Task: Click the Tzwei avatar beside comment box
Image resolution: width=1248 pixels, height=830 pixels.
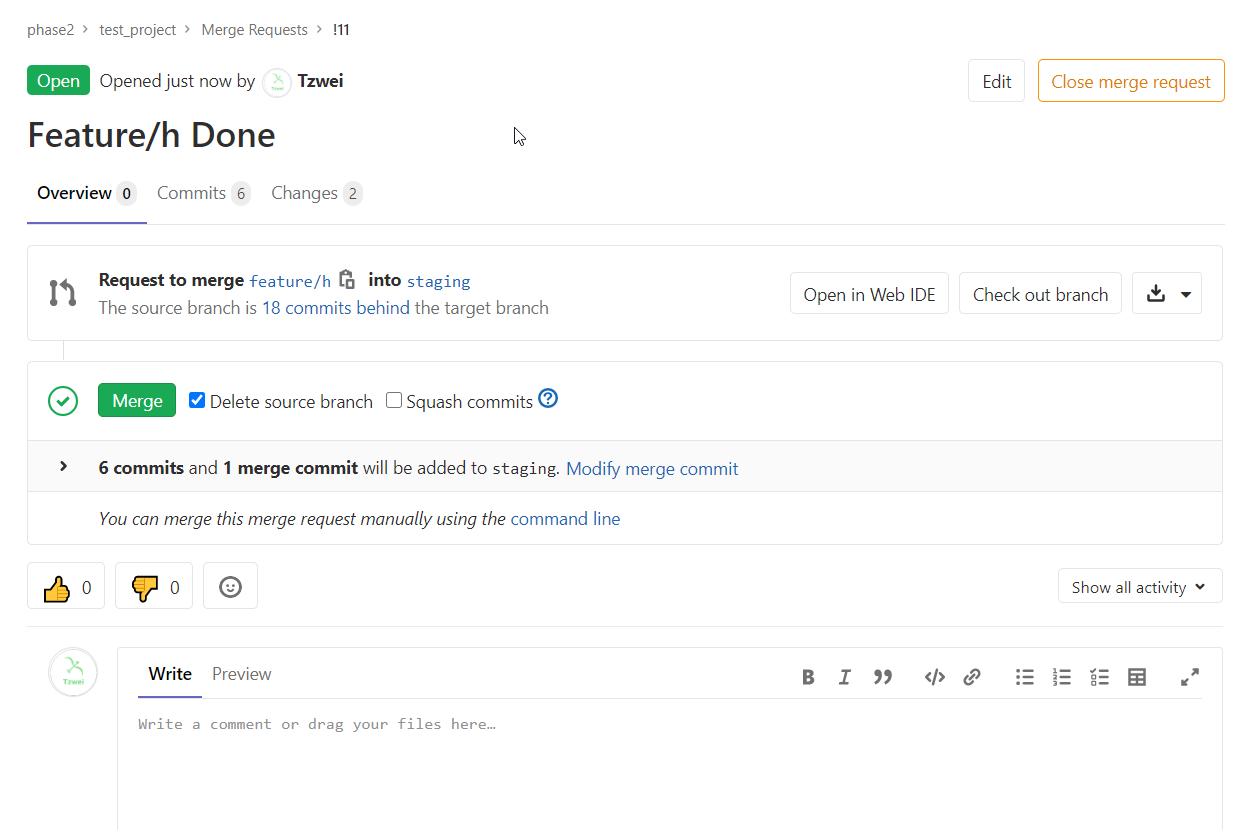Action: click(x=73, y=672)
